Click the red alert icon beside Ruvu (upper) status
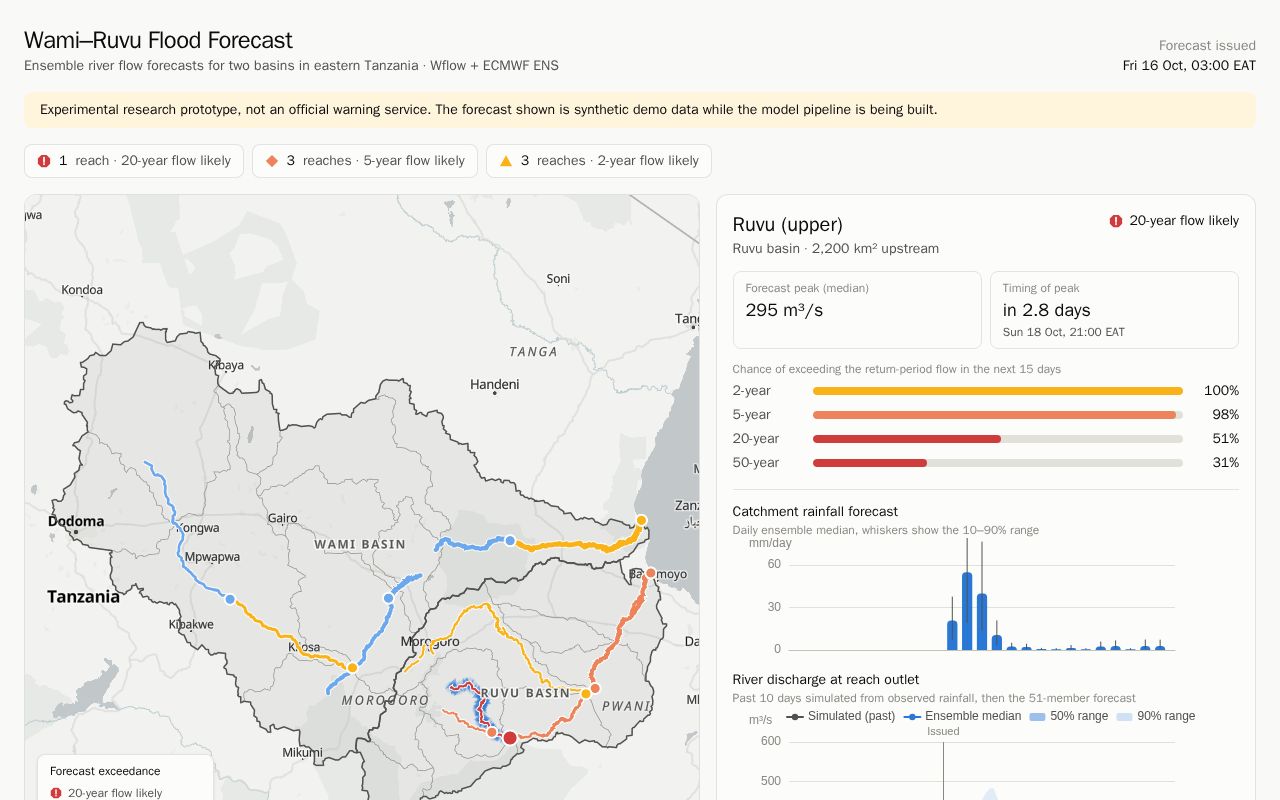The height and width of the screenshot is (800, 1280). 1116,221
